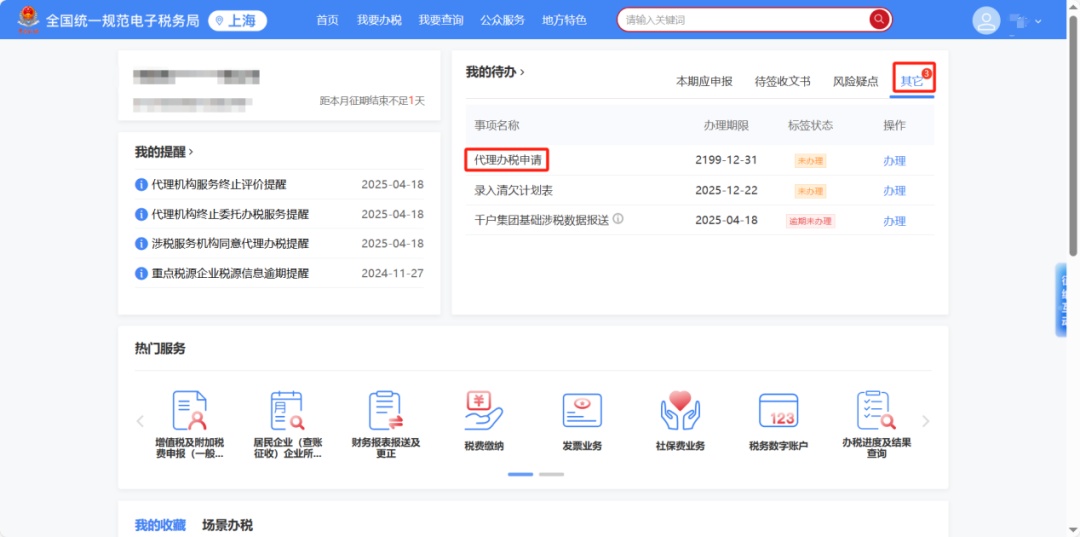
Task: Switch to the 本期应申报 tab
Action: pyautogui.click(x=704, y=81)
